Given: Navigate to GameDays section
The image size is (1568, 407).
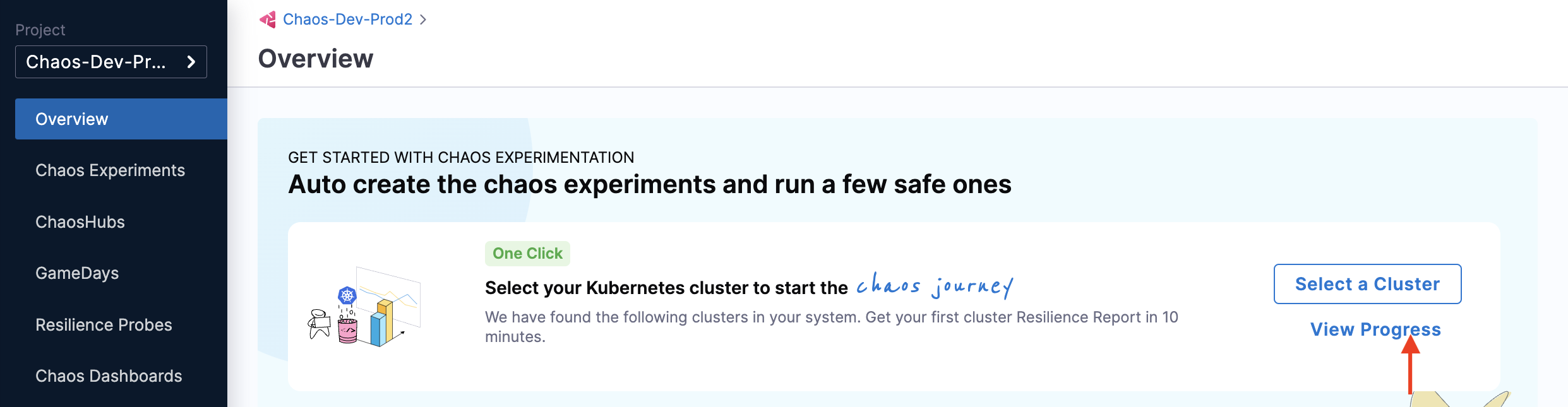Looking at the screenshot, I should pos(77,273).
